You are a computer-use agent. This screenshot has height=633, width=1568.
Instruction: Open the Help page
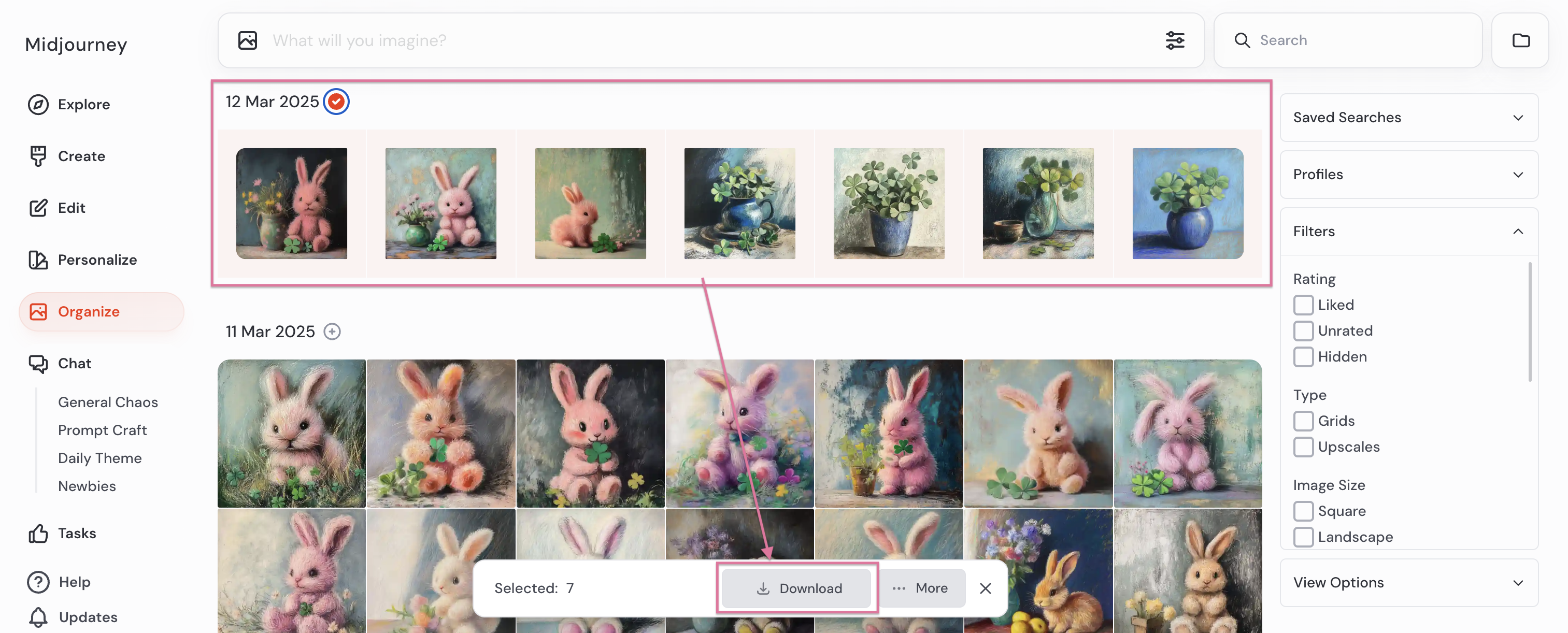(x=74, y=581)
